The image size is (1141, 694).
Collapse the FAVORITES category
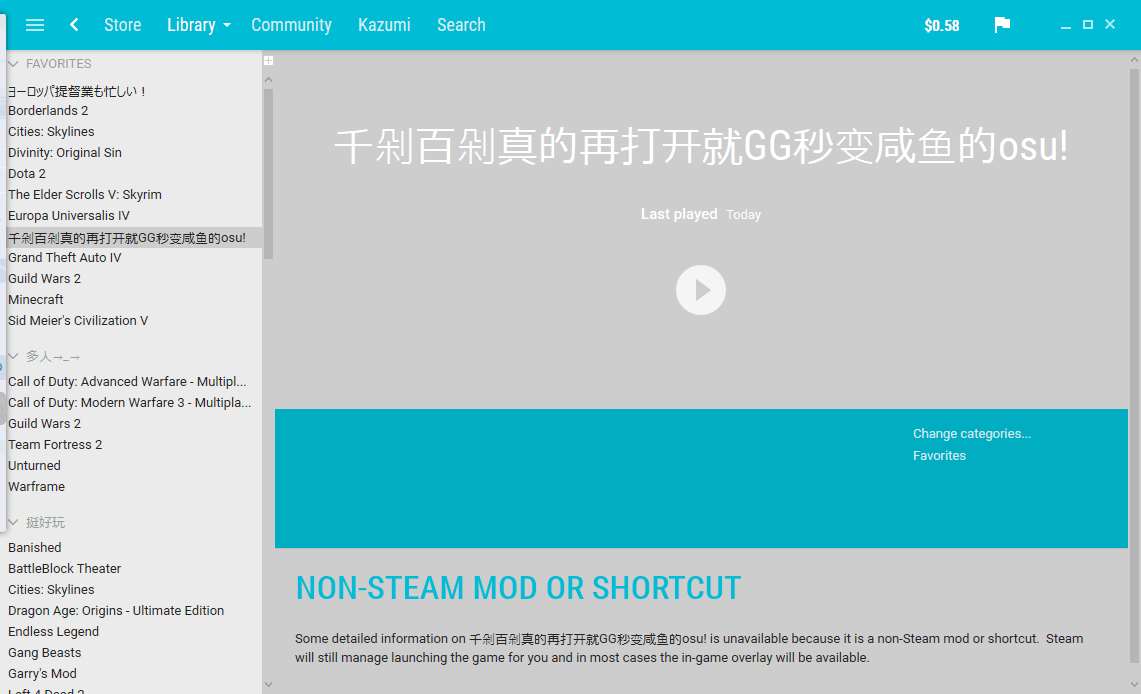(x=13, y=64)
